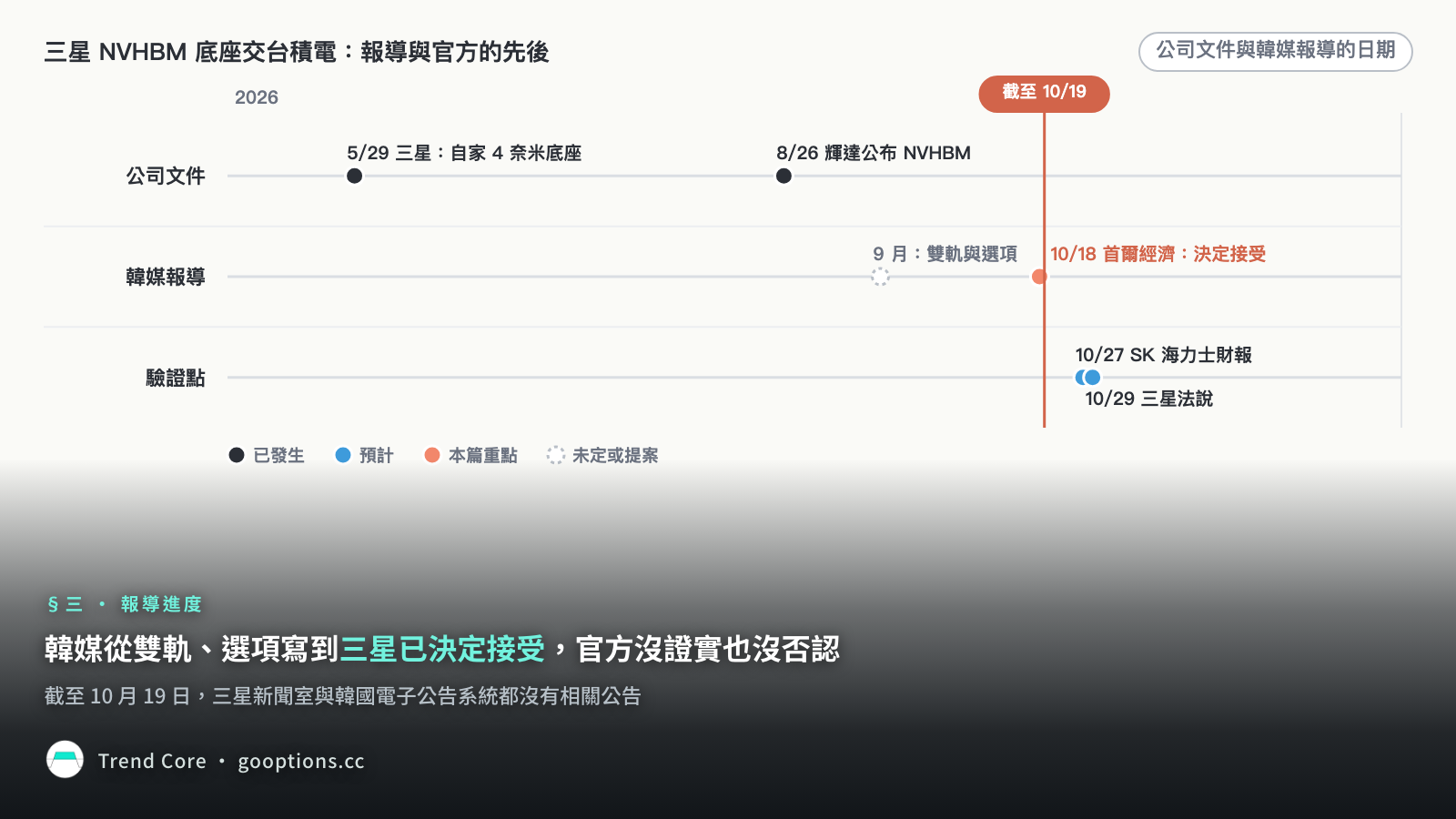The width and height of the screenshot is (1456, 819).
Task: Click the 5/29 Samsung event dot
Action: coord(355,176)
